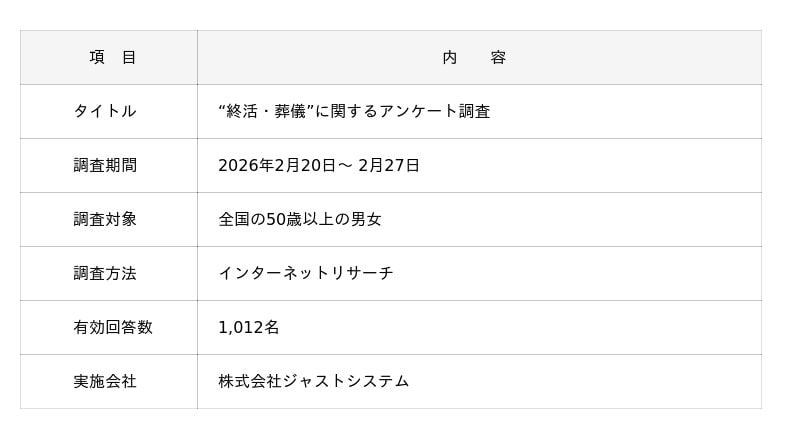Click the word 終活 in the title
This screenshot has width=800, height=439.
pyautogui.click(x=242, y=111)
